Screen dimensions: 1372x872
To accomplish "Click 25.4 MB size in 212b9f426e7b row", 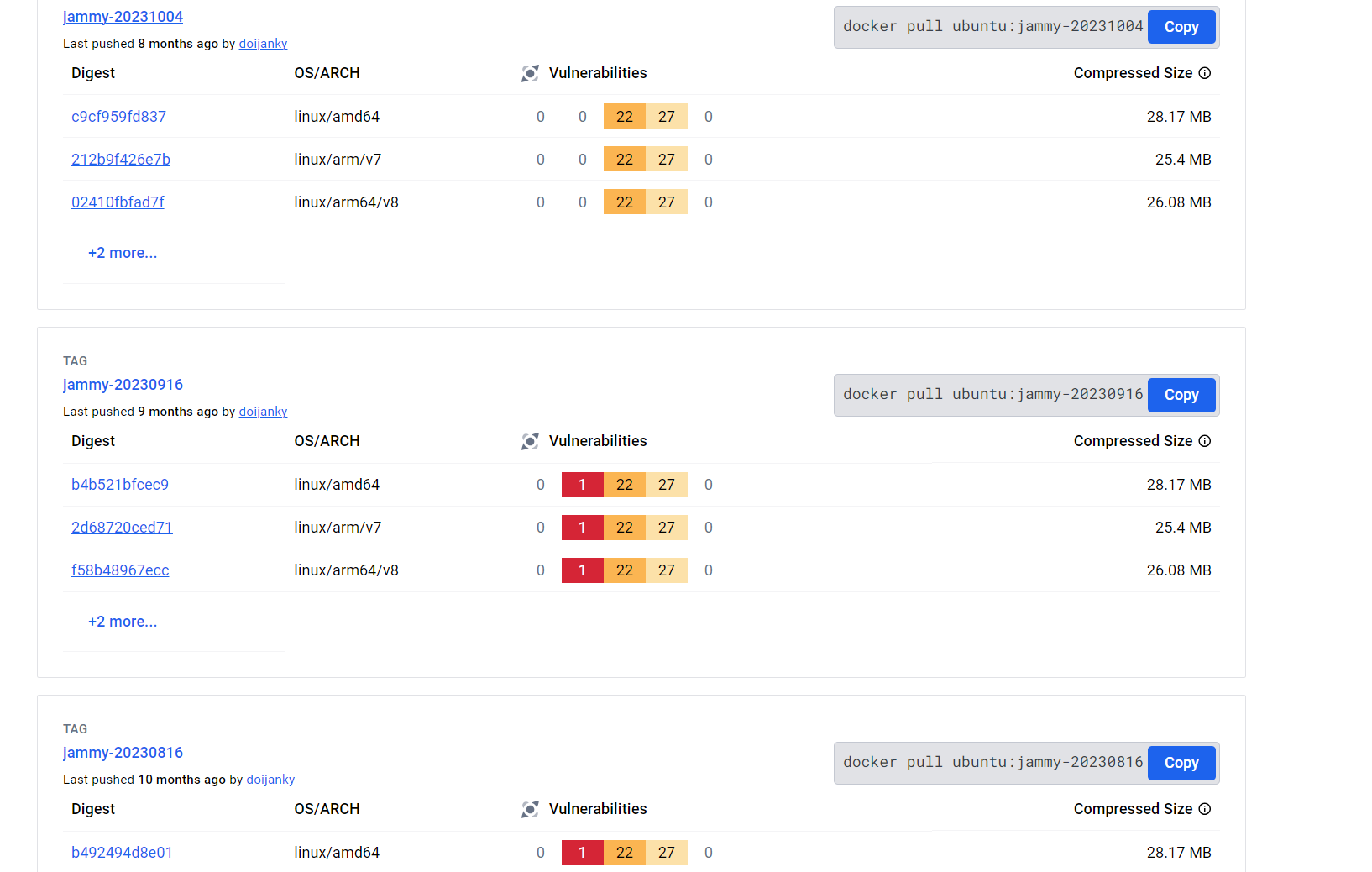I will point(1183,160).
